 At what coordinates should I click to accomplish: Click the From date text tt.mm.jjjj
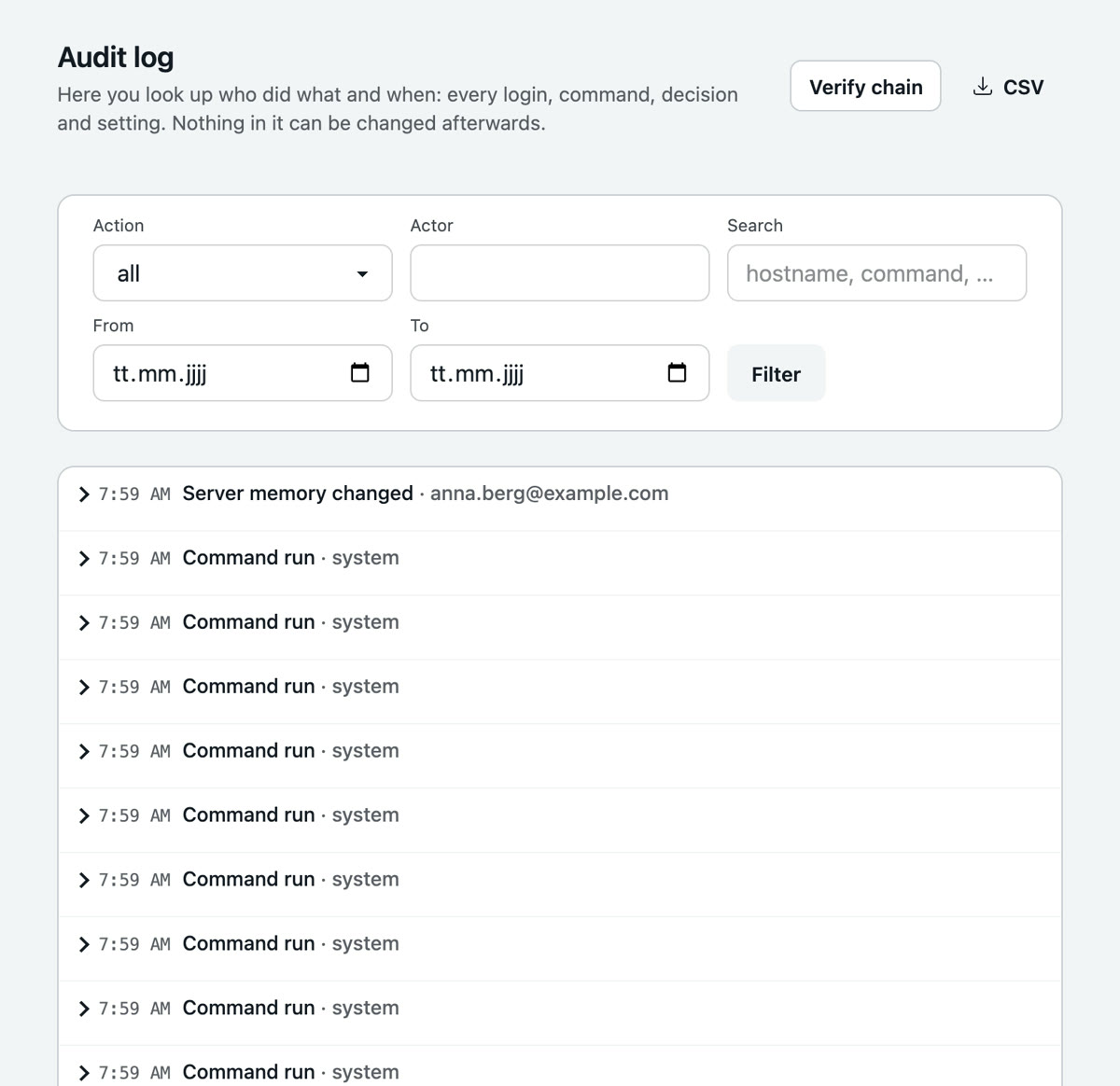click(x=160, y=374)
